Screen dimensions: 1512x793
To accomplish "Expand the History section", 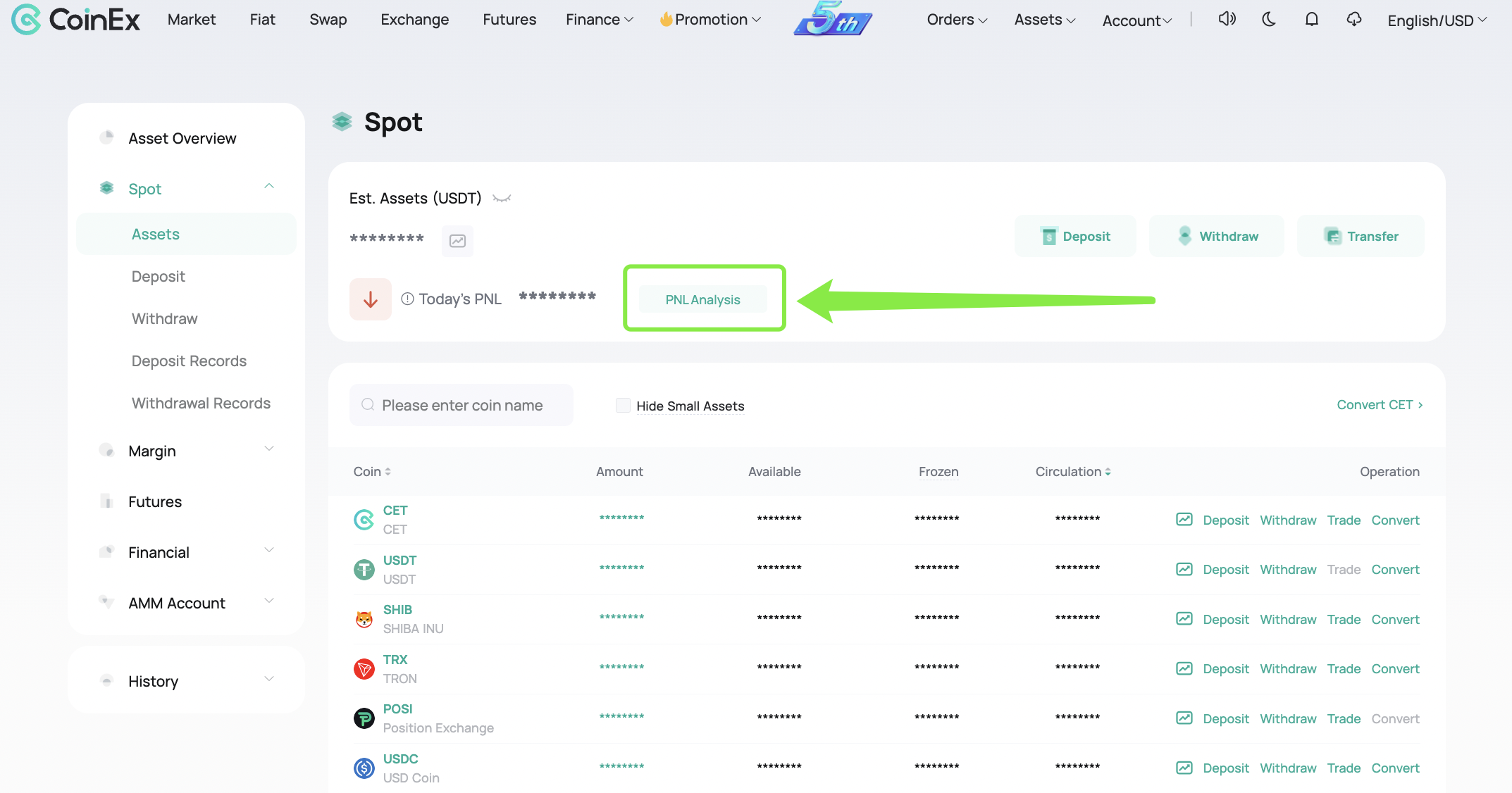I will (269, 680).
